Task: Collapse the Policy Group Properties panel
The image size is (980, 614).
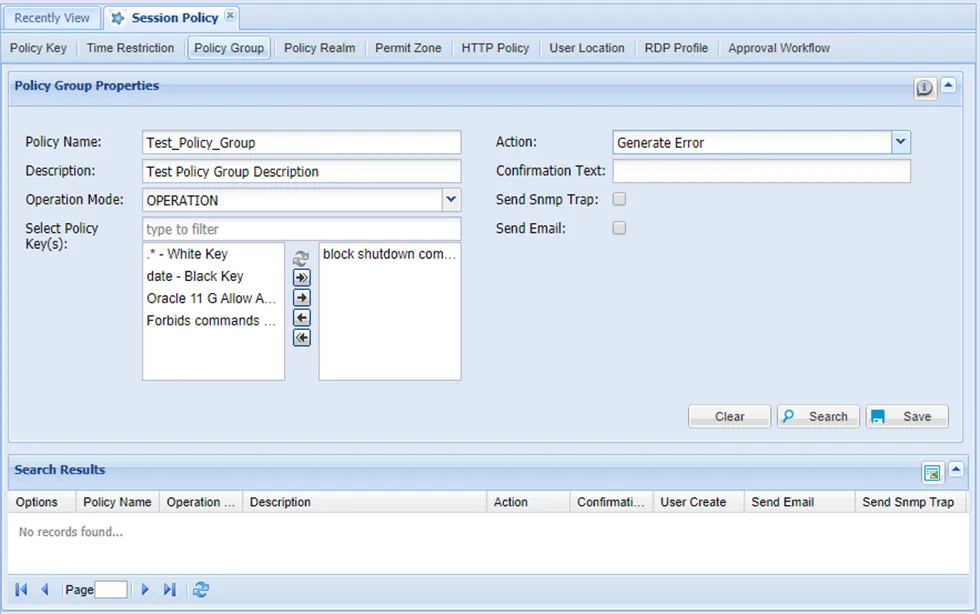Action: 948,85
